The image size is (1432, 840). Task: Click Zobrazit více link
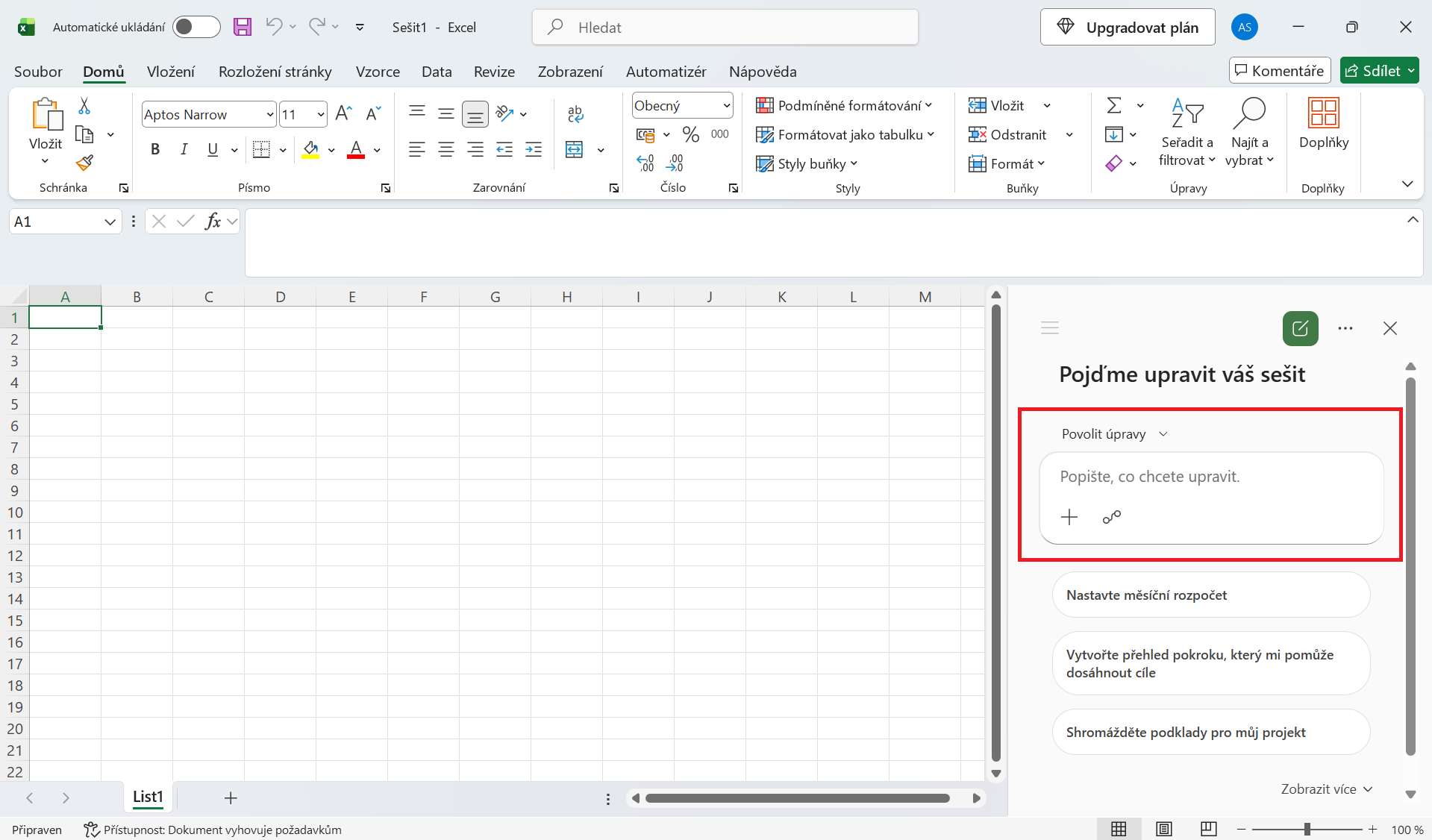point(1327,789)
